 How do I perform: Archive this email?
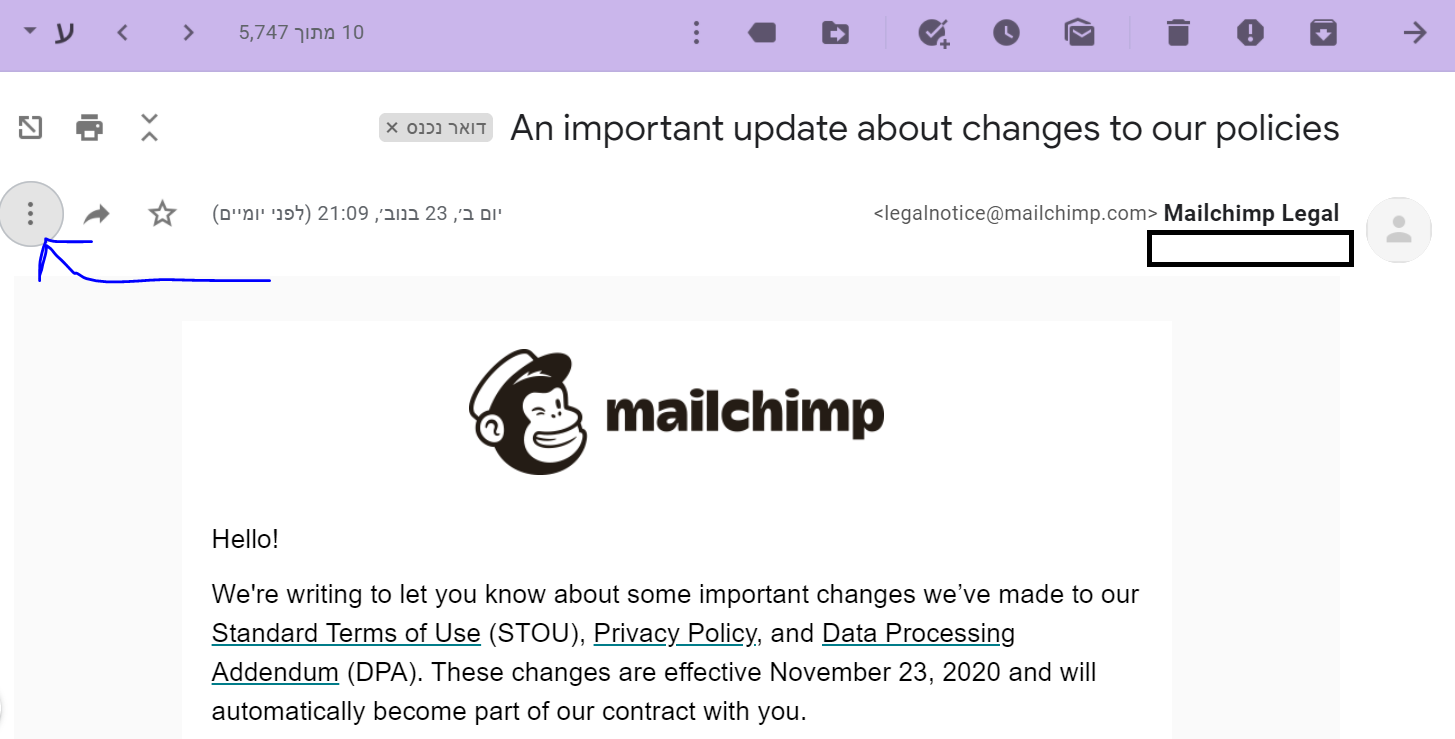click(1323, 33)
